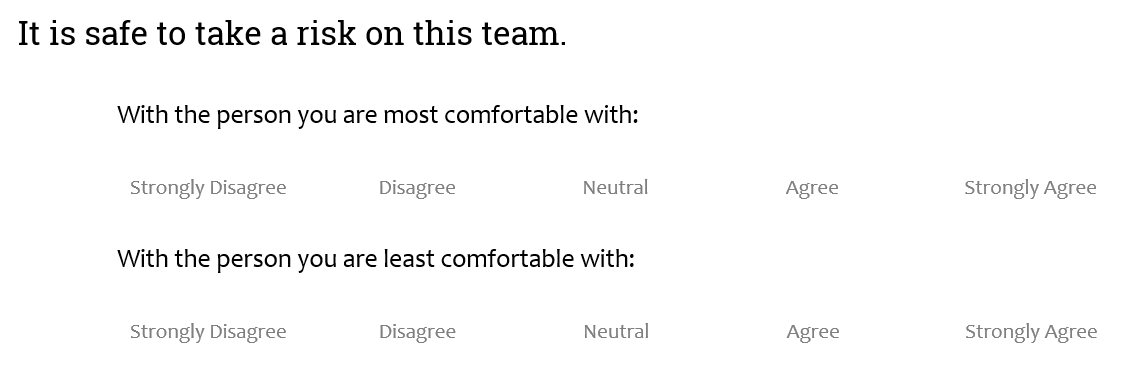
Task: Click the word 'team' in the heading
Action: coord(520,33)
